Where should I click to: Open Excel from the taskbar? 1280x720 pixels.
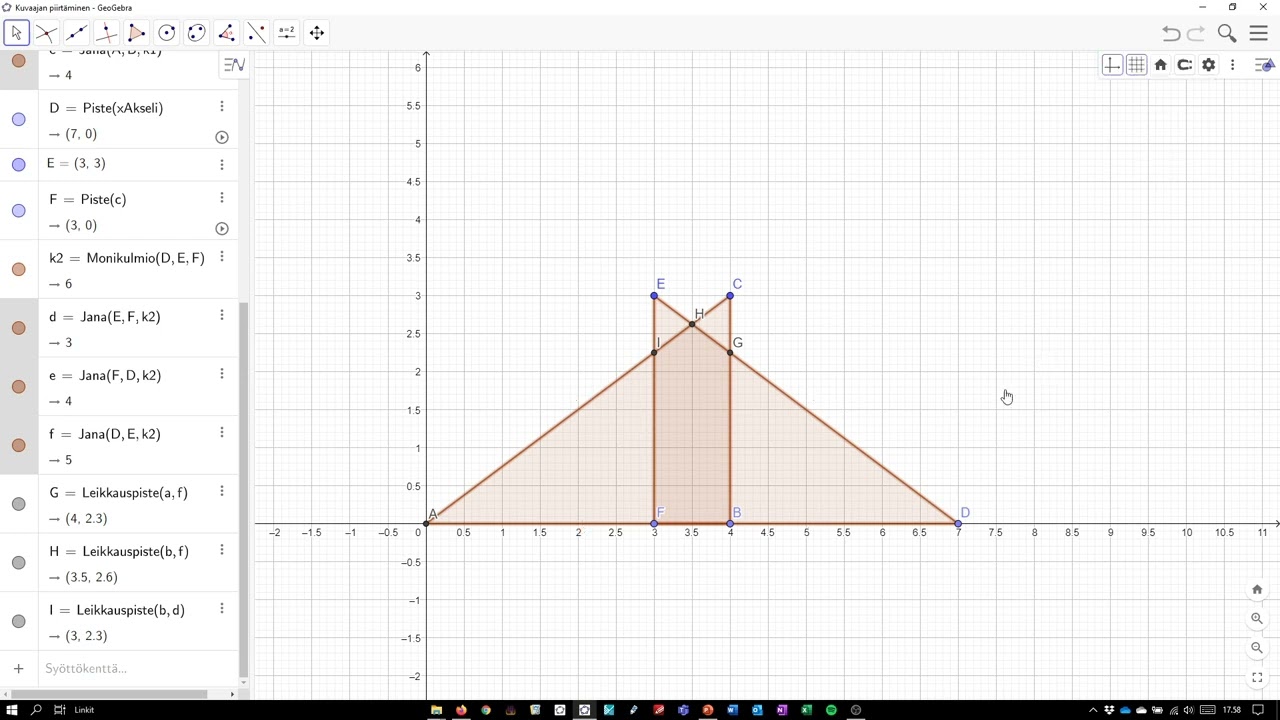[x=806, y=710]
